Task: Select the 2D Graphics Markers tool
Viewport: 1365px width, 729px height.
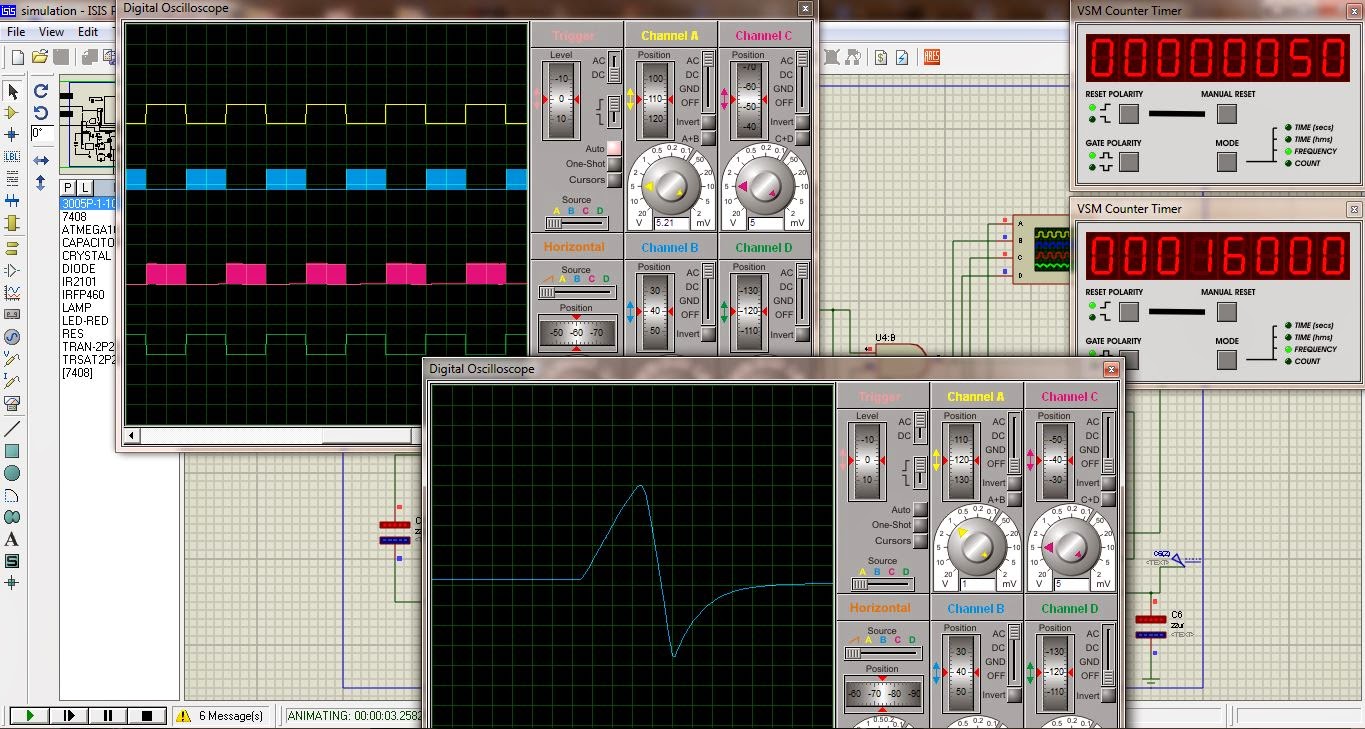Action: point(12,583)
